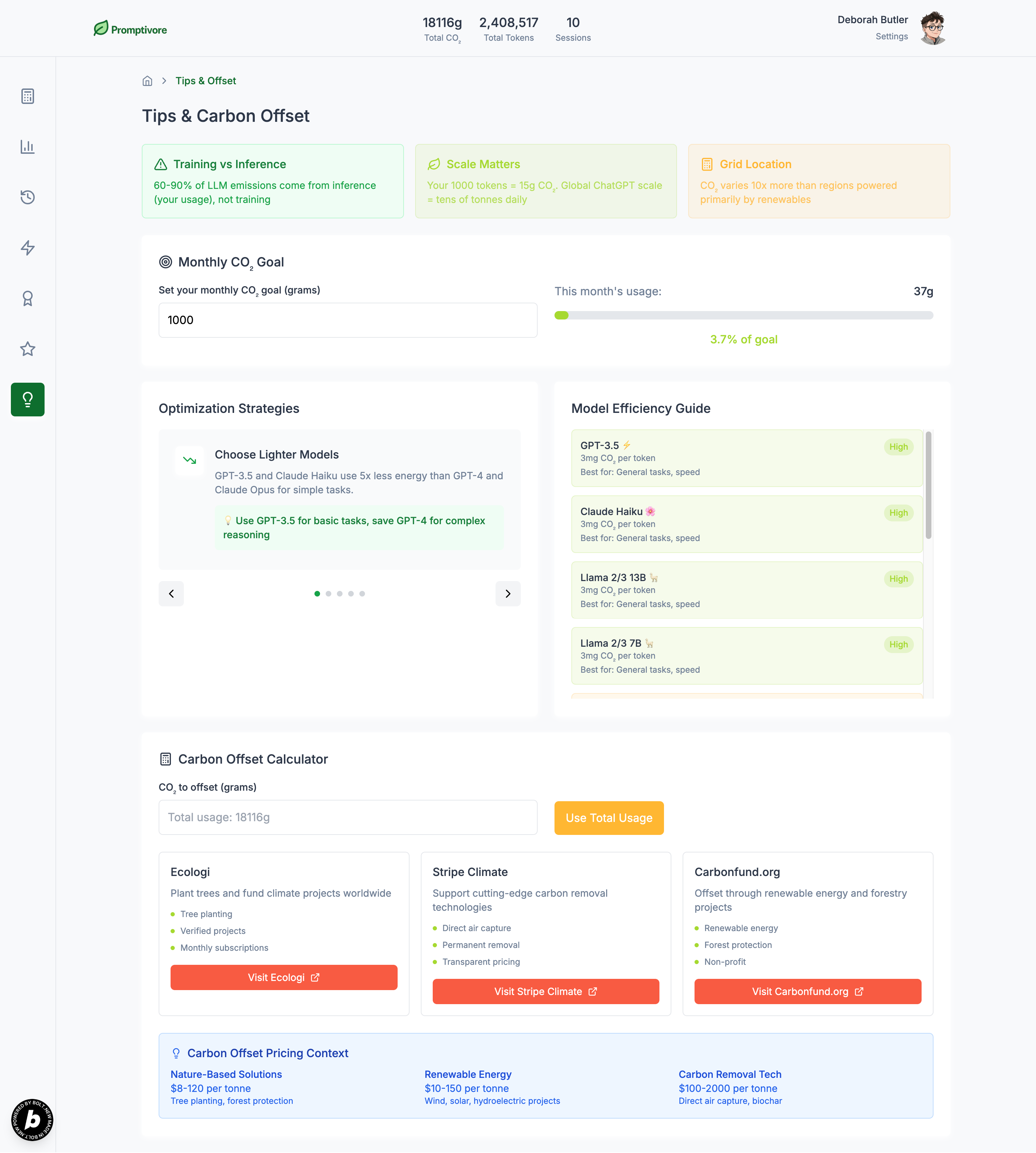Viewport: 1036px width, 1153px height.
Task: Select the fourth carousel dot
Action: tap(351, 594)
